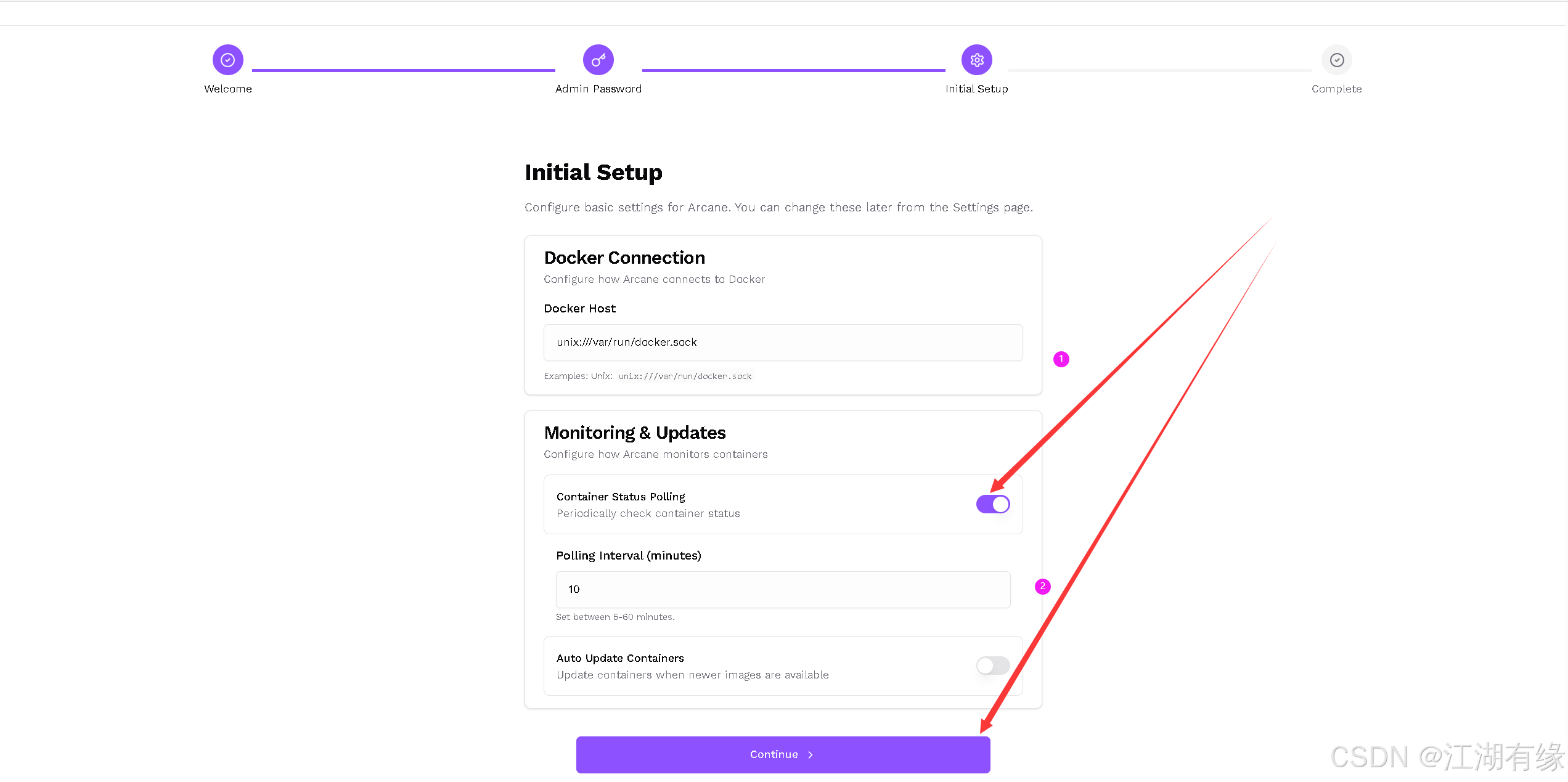Click the pink marker numbered 2
Image resolution: width=1568 pixels, height=782 pixels.
click(1043, 586)
